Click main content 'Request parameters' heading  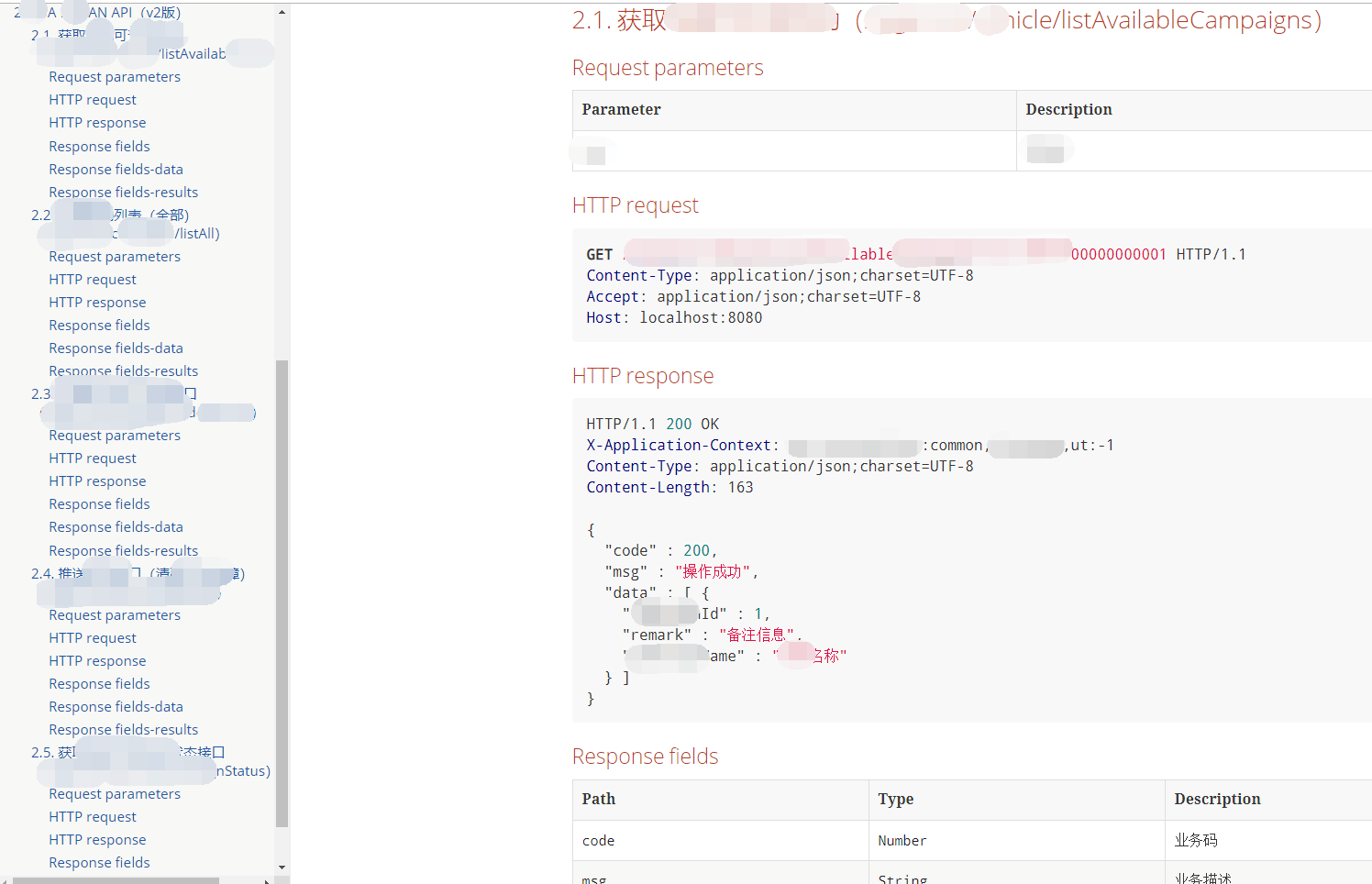pyautogui.click(x=668, y=68)
